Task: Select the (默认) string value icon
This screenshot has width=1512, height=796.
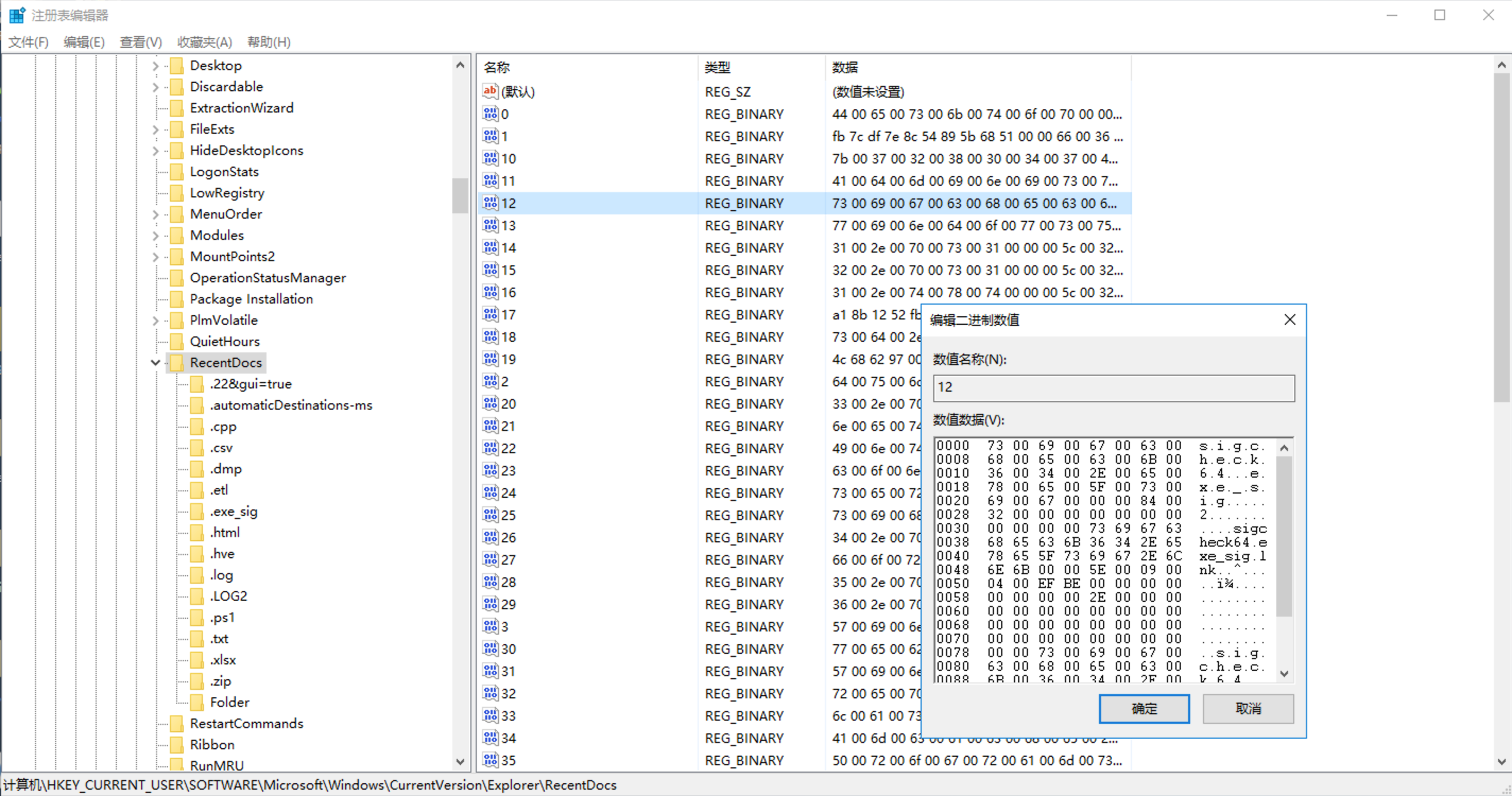Action: coord(490,91)
